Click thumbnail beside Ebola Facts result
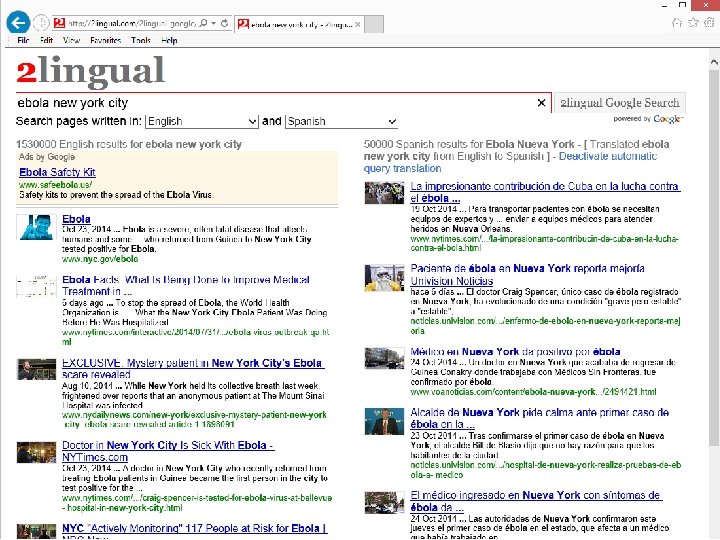The height and width of the screenshot is (540, 720). point(36,287)
